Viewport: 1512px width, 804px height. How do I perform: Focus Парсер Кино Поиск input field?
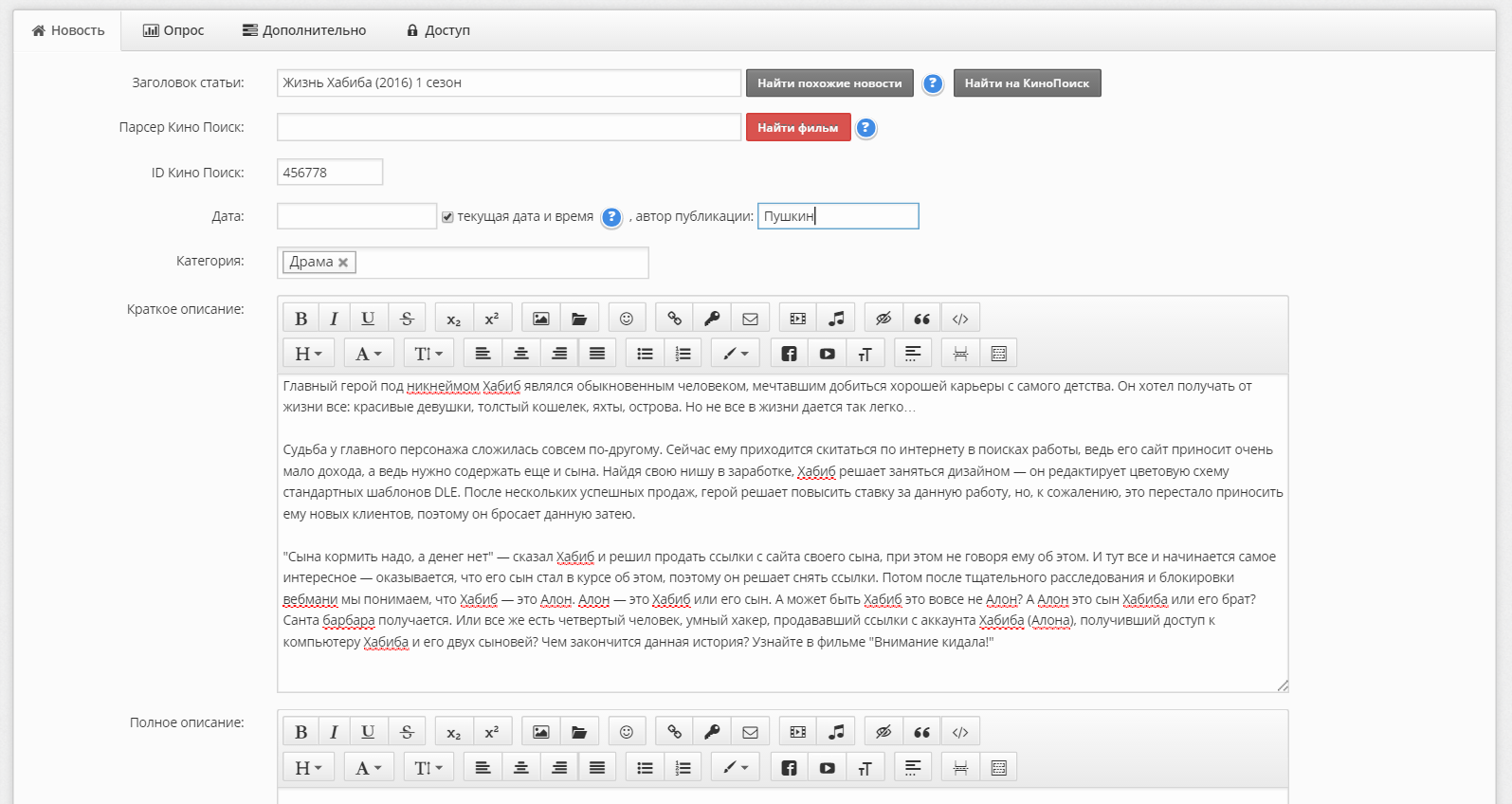[x=509, y=127]
